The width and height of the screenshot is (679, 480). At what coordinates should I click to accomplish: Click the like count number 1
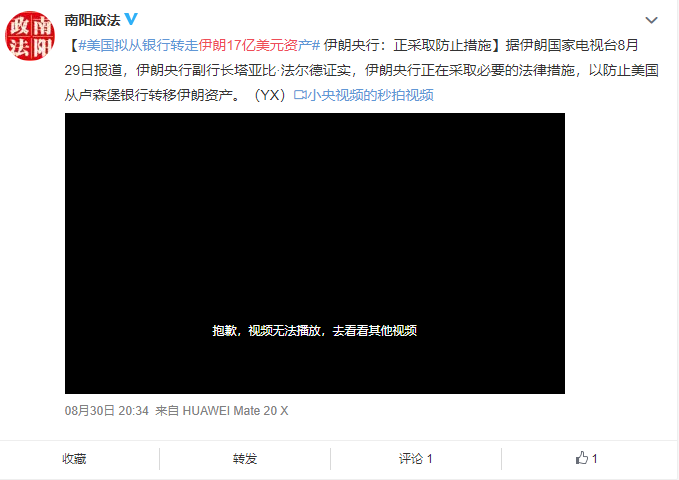pos(595,459)
